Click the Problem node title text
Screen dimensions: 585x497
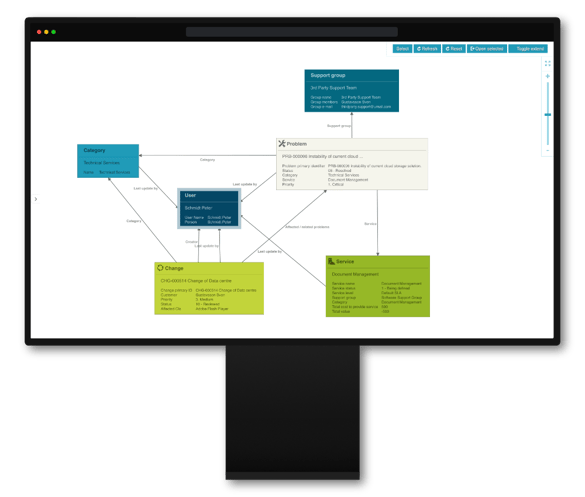coord(297,144)
